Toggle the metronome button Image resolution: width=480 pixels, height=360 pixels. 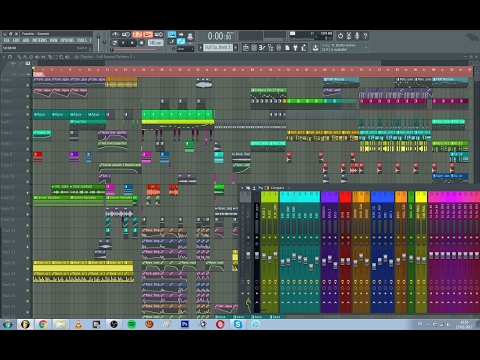click(x=115, y=34)
